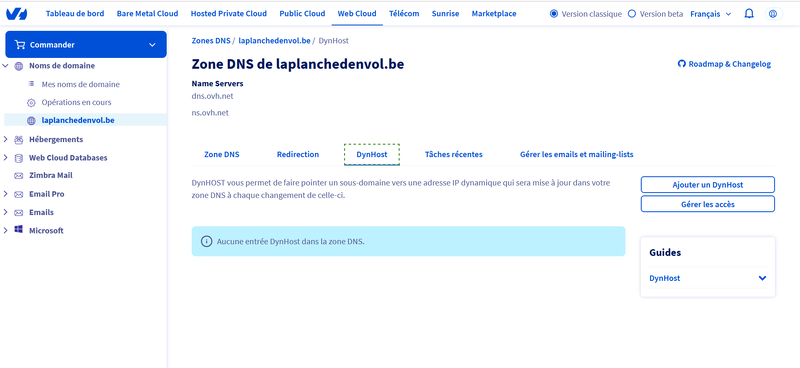This screenshot has height=368, width=800.
Task: Click the Zimbra Mail envelope icon
Action: [19, 176]
